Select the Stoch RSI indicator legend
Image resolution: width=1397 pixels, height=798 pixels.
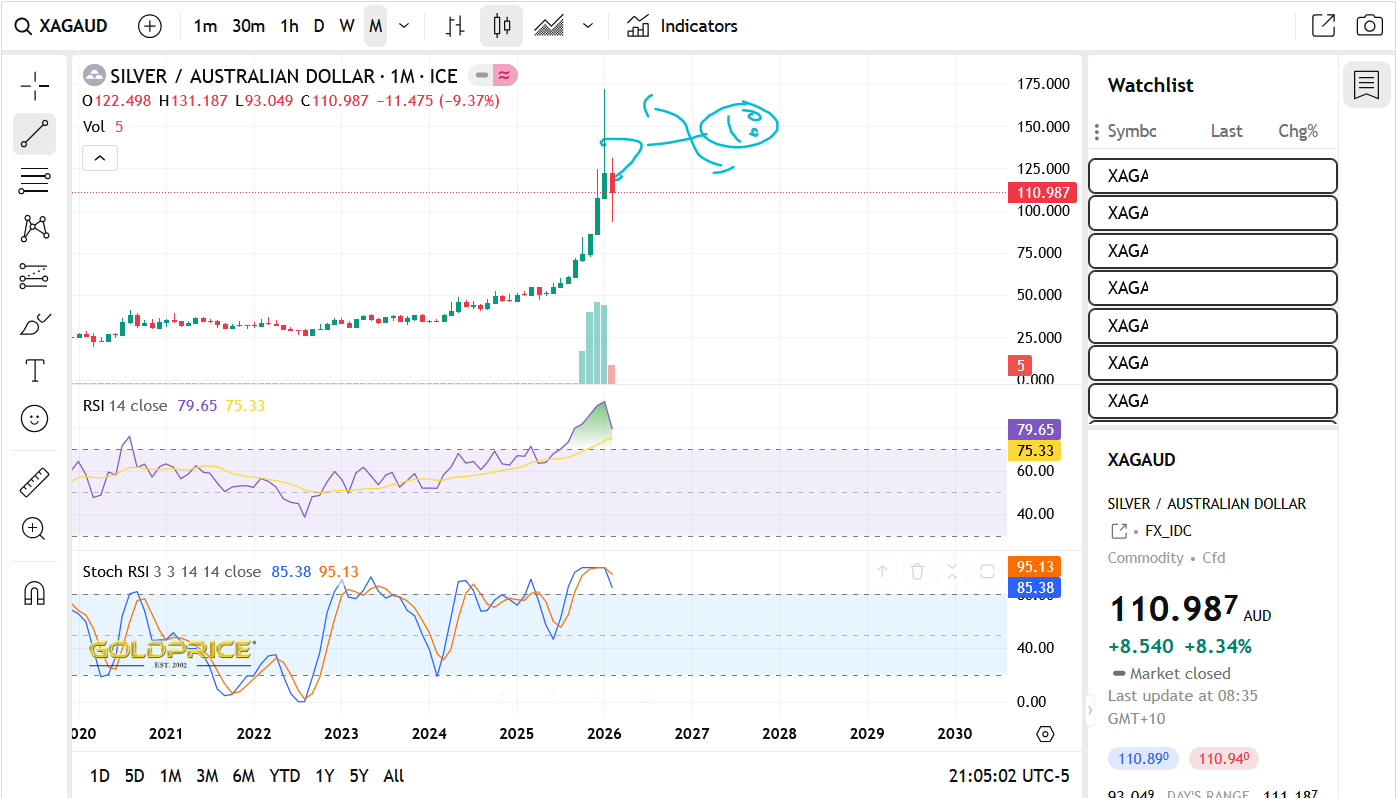pyautogui.click(x=172, y=572)
